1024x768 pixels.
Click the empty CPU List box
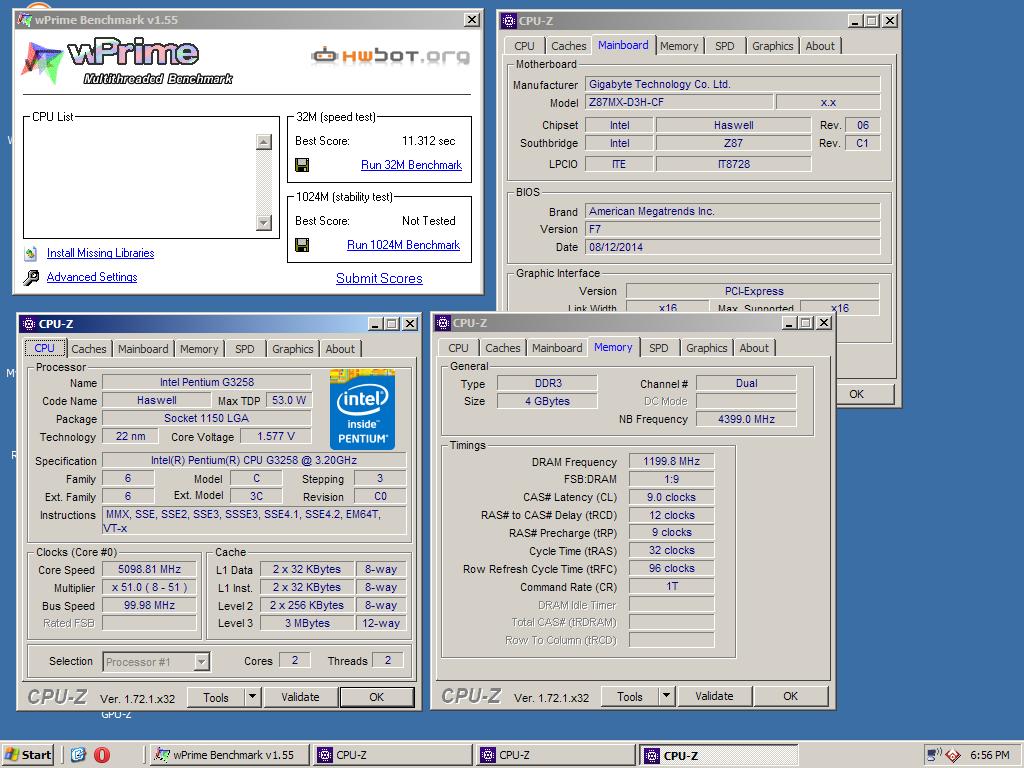[140, 182]
